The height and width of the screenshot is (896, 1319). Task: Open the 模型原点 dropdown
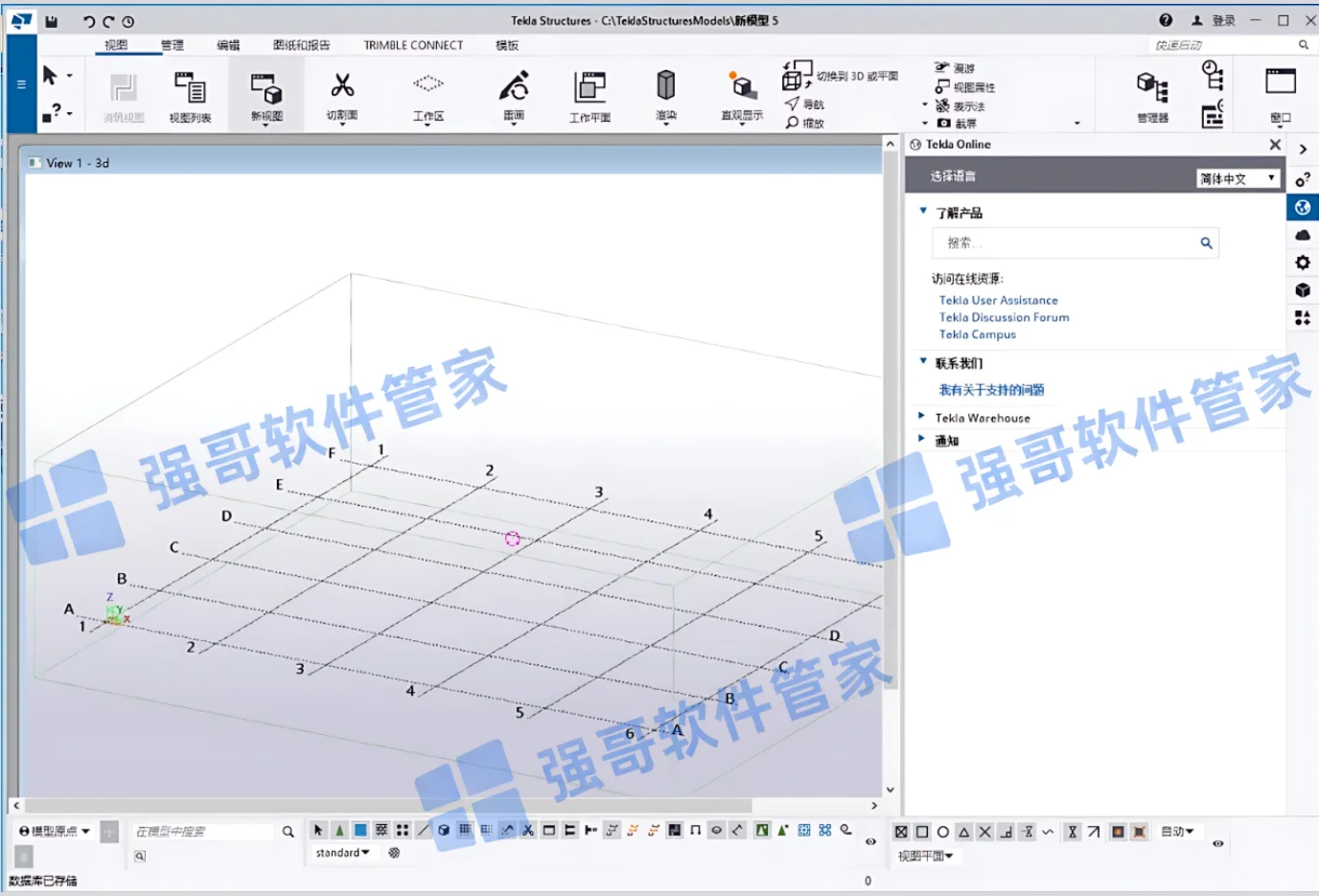pos(55,831)
